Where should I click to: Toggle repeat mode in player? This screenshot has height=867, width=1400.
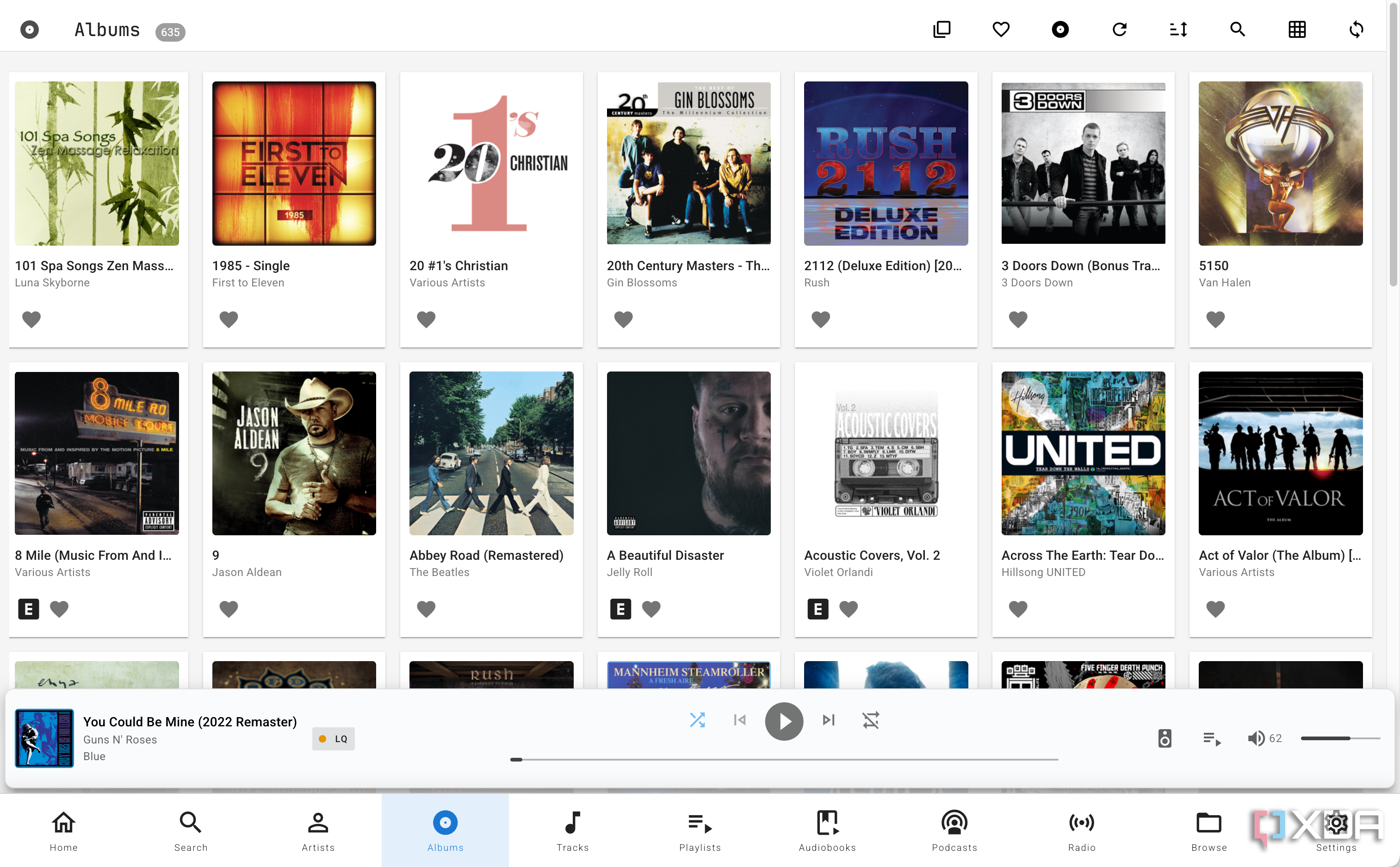(871, 720)
